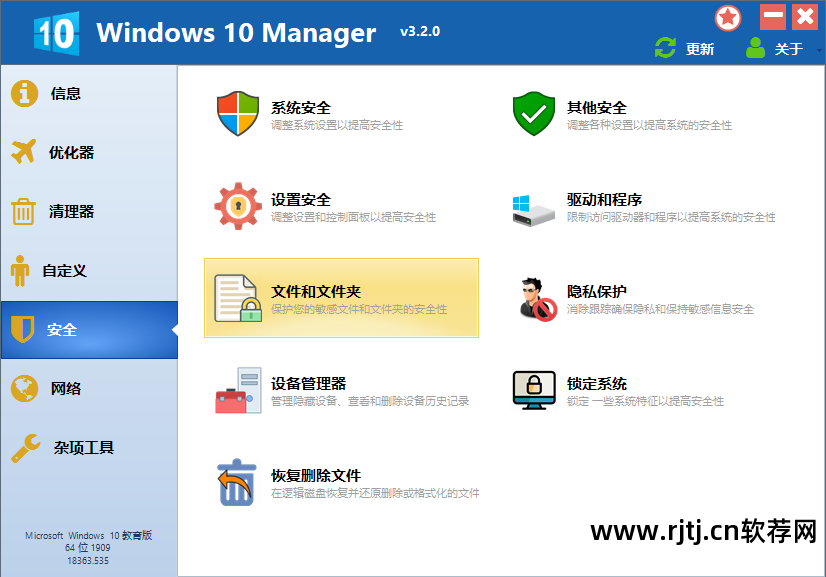The height and width of the screenshot is (577, 826).
Task: Switch to the 自定义 tab label
Action: coord(64,271)
